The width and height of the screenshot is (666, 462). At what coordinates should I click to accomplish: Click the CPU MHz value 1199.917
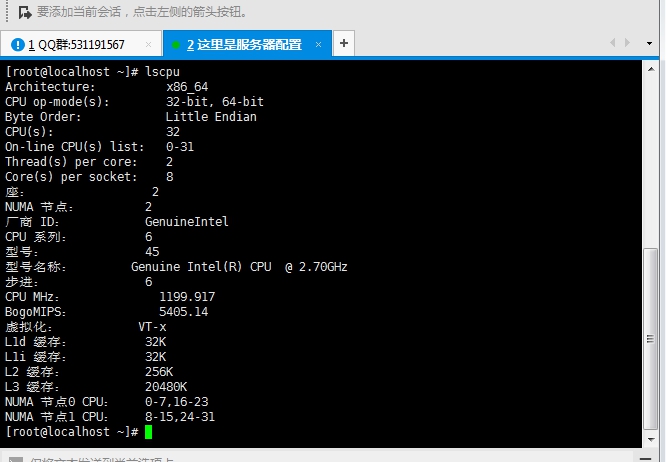pyautogui.click(x=187, y=297)
